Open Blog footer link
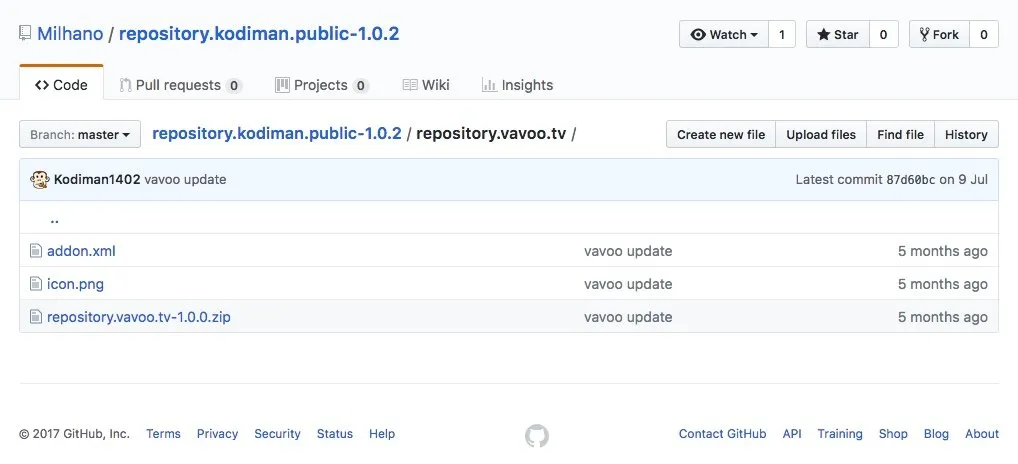The image size is (1018, 464). [936, 433]
